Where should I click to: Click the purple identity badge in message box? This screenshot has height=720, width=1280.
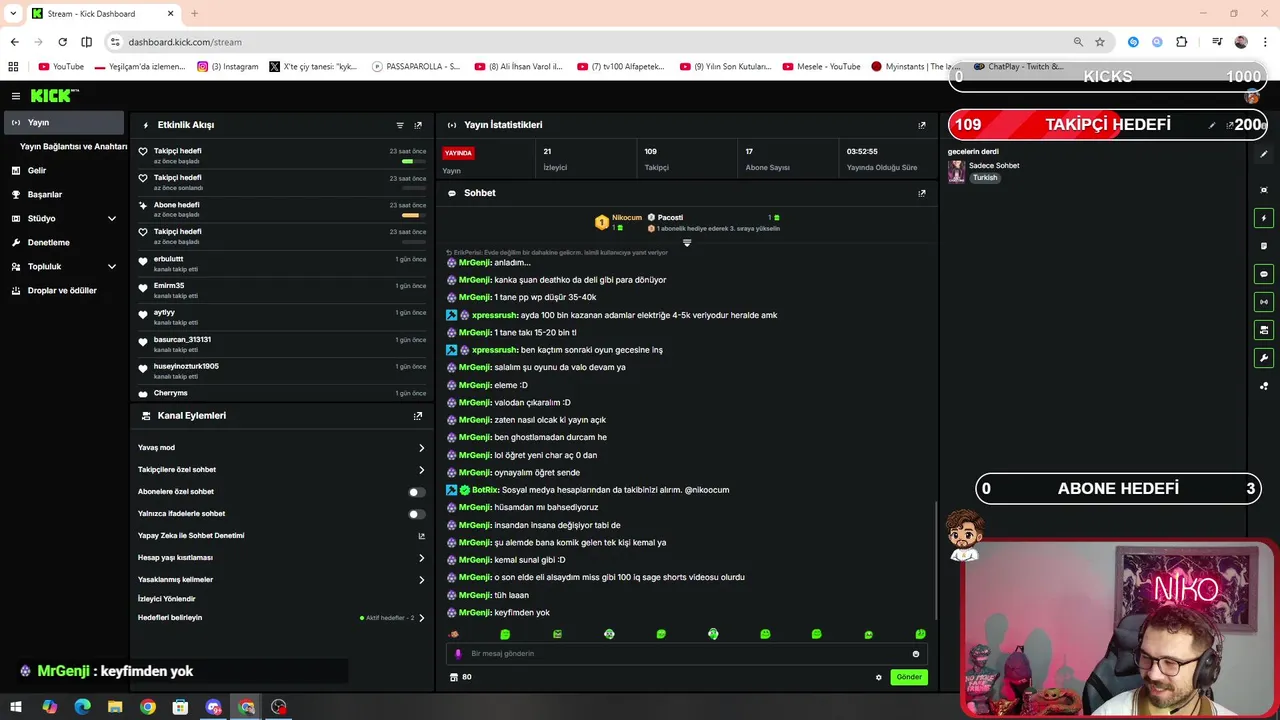tap(458, 654)
